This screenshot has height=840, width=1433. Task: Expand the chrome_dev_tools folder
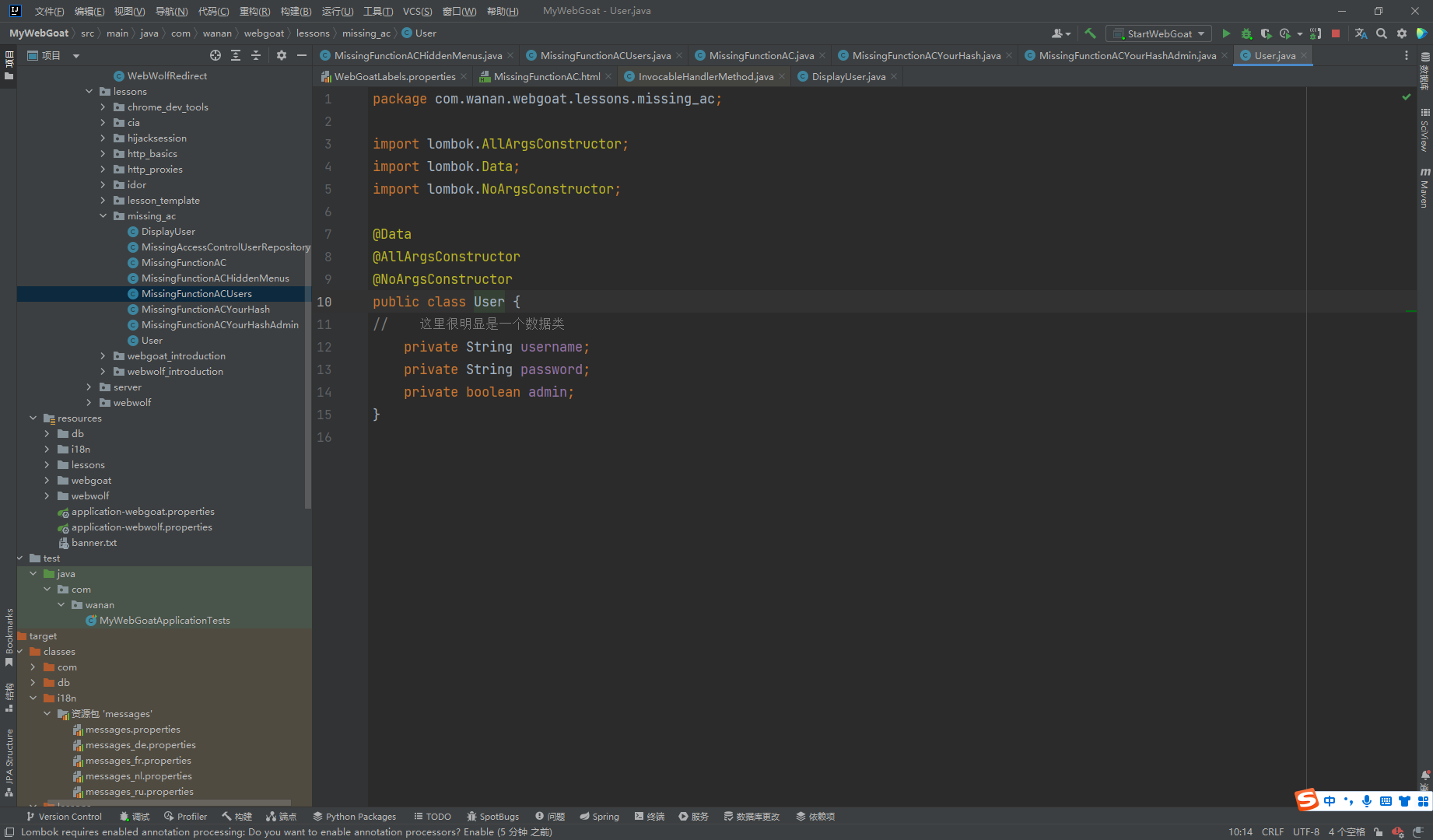pyautogui.click(x=103, y=107)
